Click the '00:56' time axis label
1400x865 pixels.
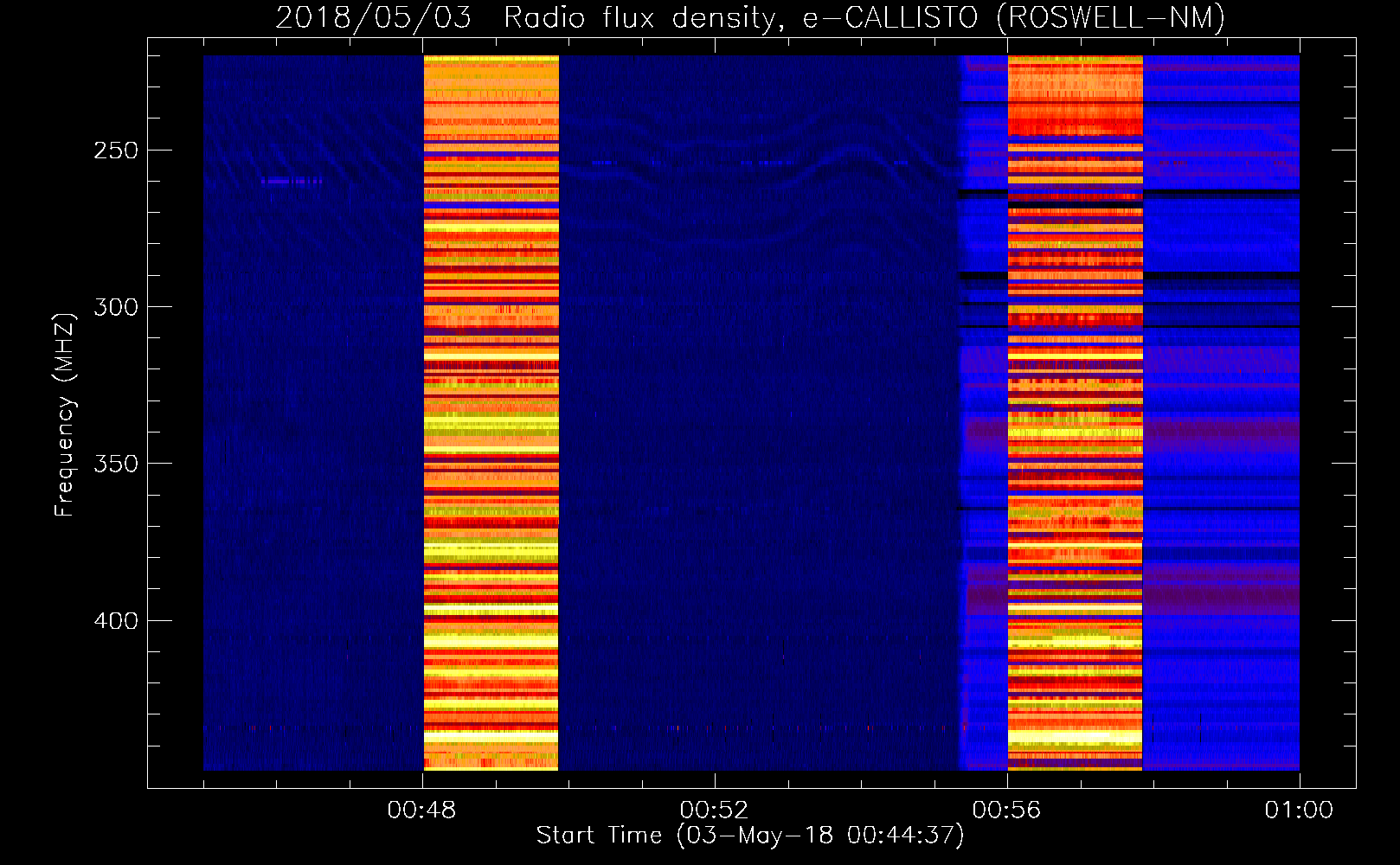click(x=1006, y=810)
